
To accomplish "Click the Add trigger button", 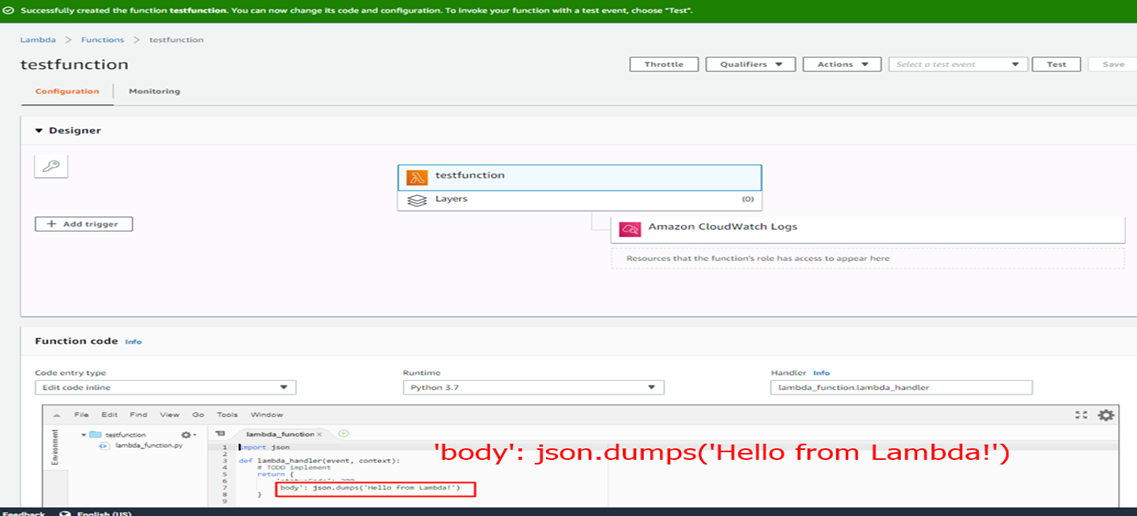I will (84, 224).
